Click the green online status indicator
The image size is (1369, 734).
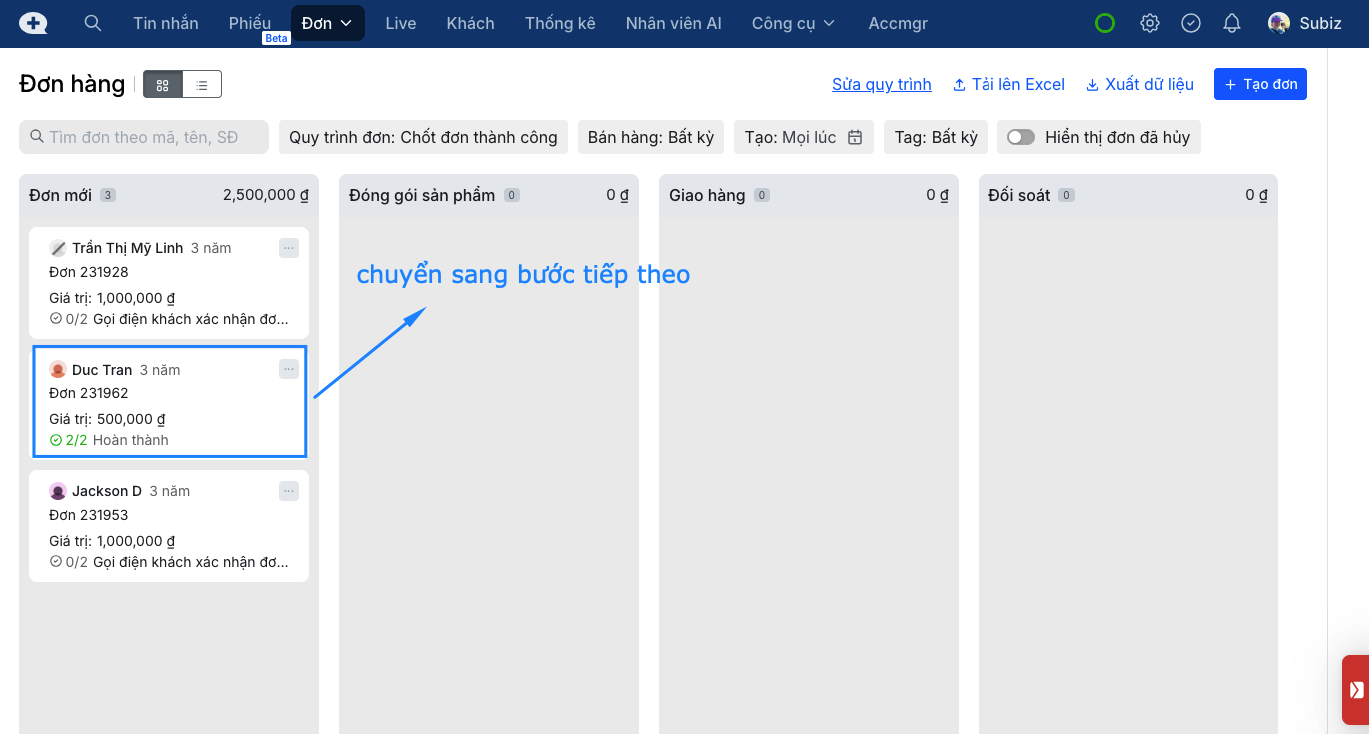1105,23
